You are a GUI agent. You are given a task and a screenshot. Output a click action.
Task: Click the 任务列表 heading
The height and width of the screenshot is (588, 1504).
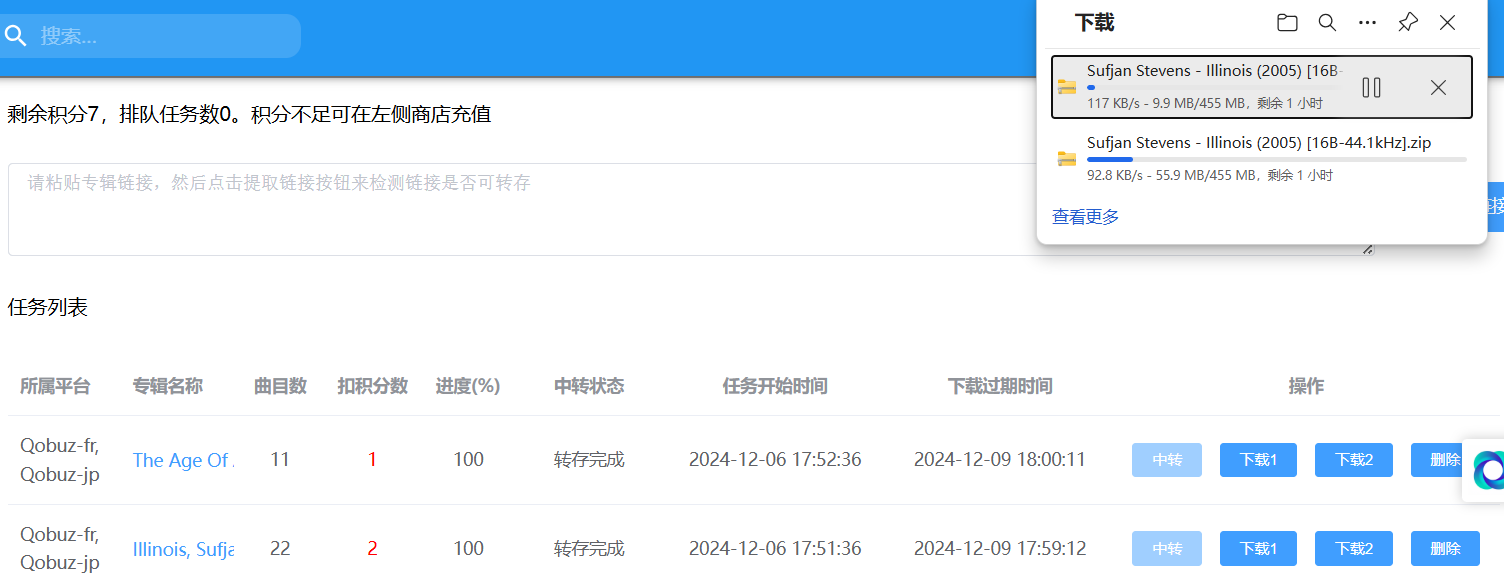click(x=48, y=308)
